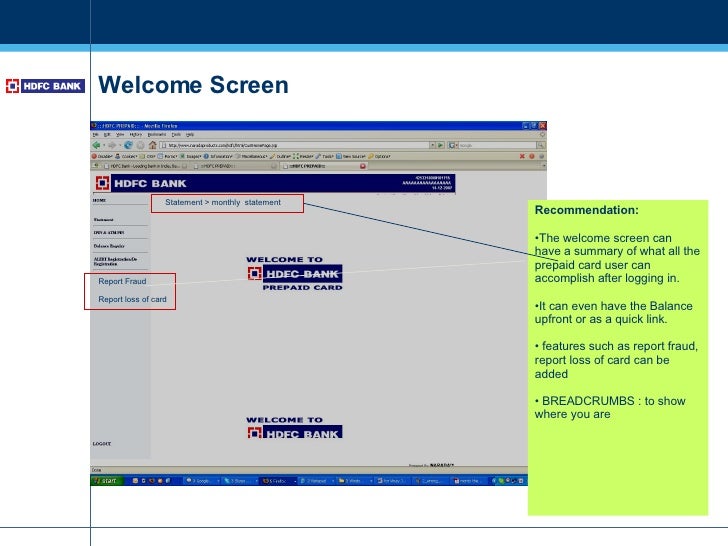Click the HDFC Bank logo in page header

click(141, 183)
